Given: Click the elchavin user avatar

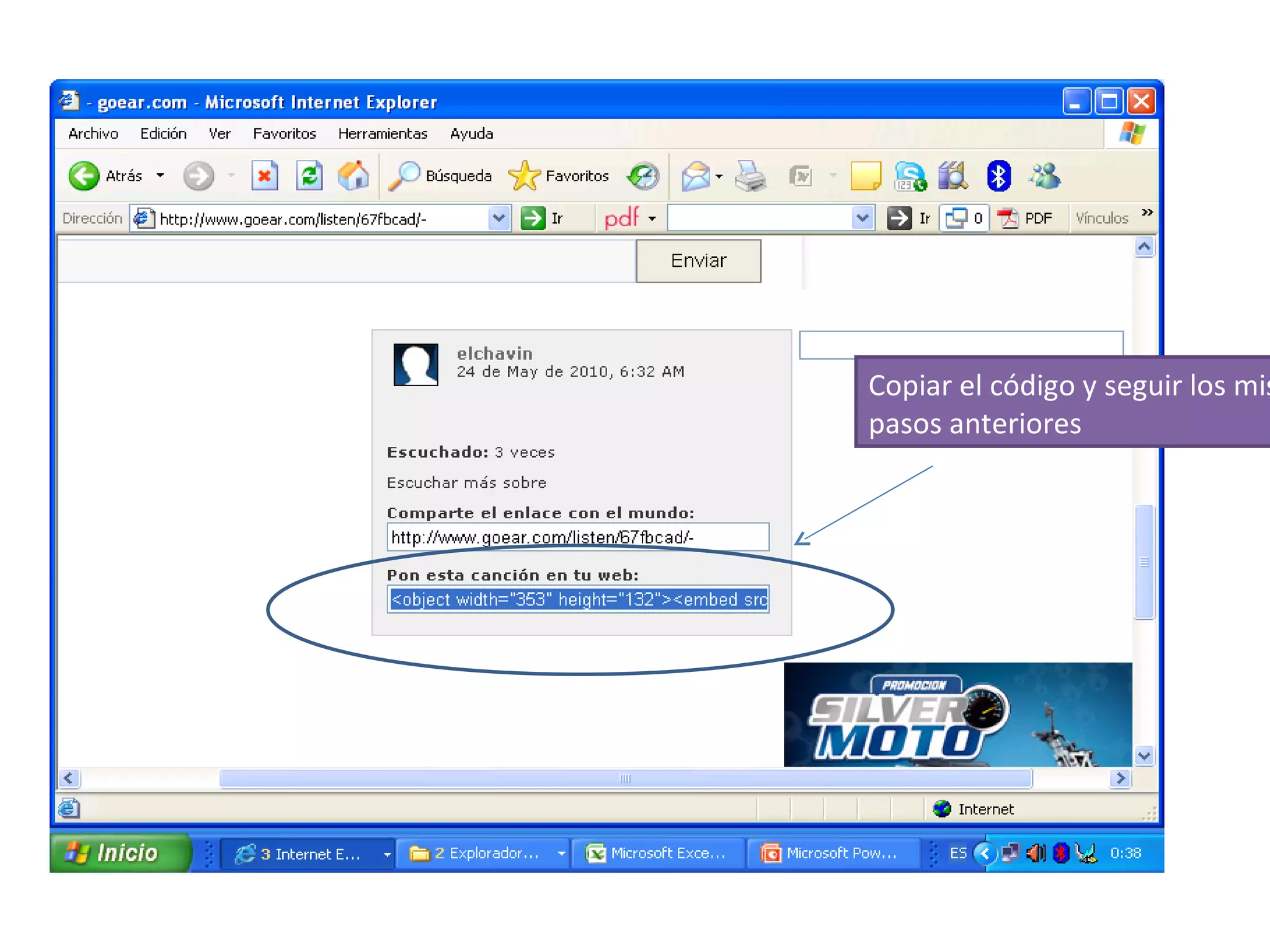Looking at the screenshot, I should coord(415,364).
